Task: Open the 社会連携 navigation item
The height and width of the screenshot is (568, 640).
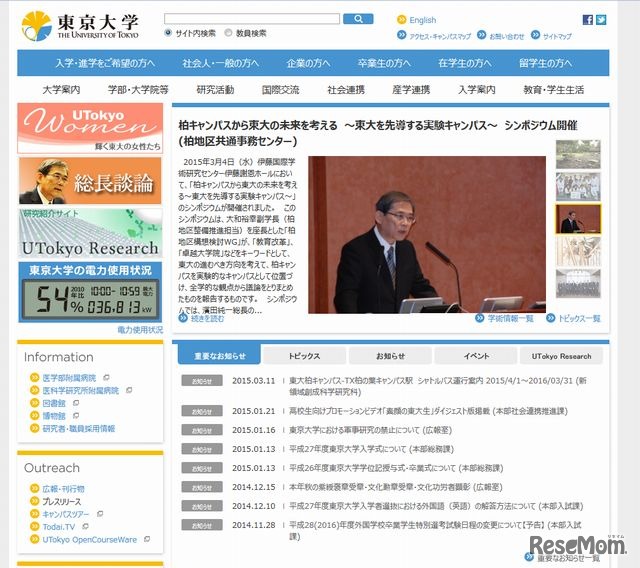Action: (x=346, y=89)
